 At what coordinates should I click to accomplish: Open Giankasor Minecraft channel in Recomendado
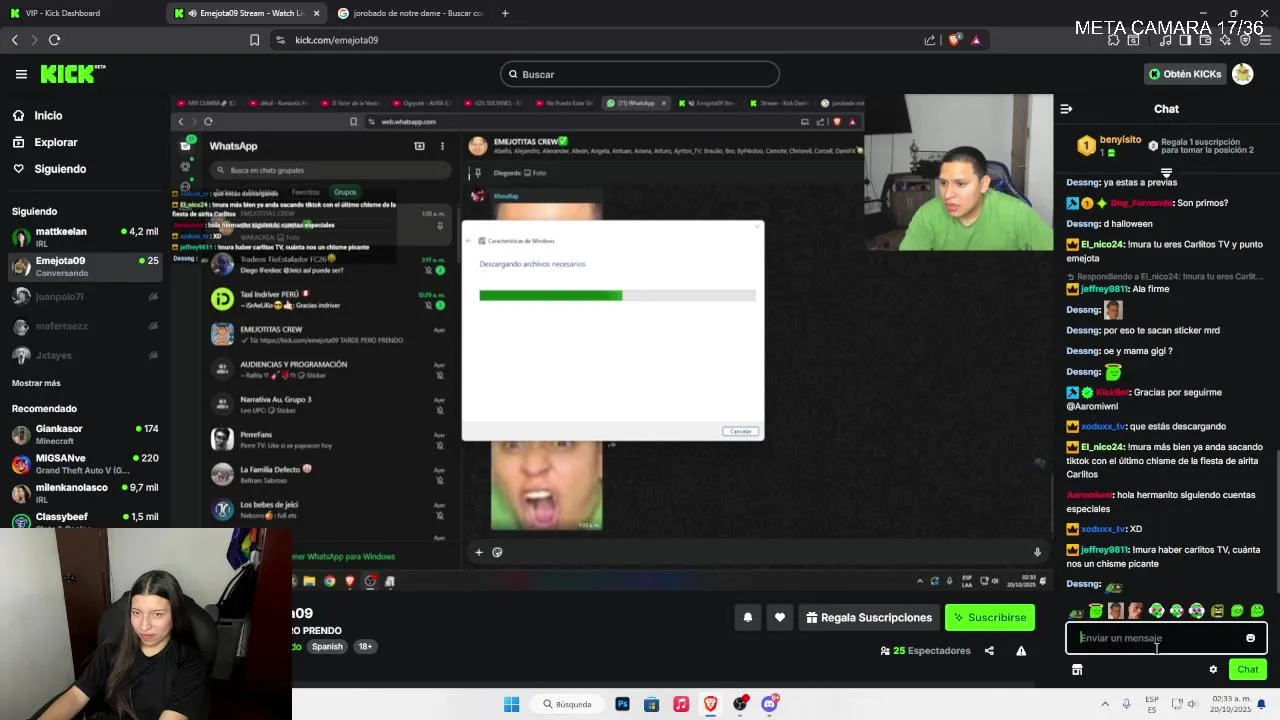click(85, 435)
